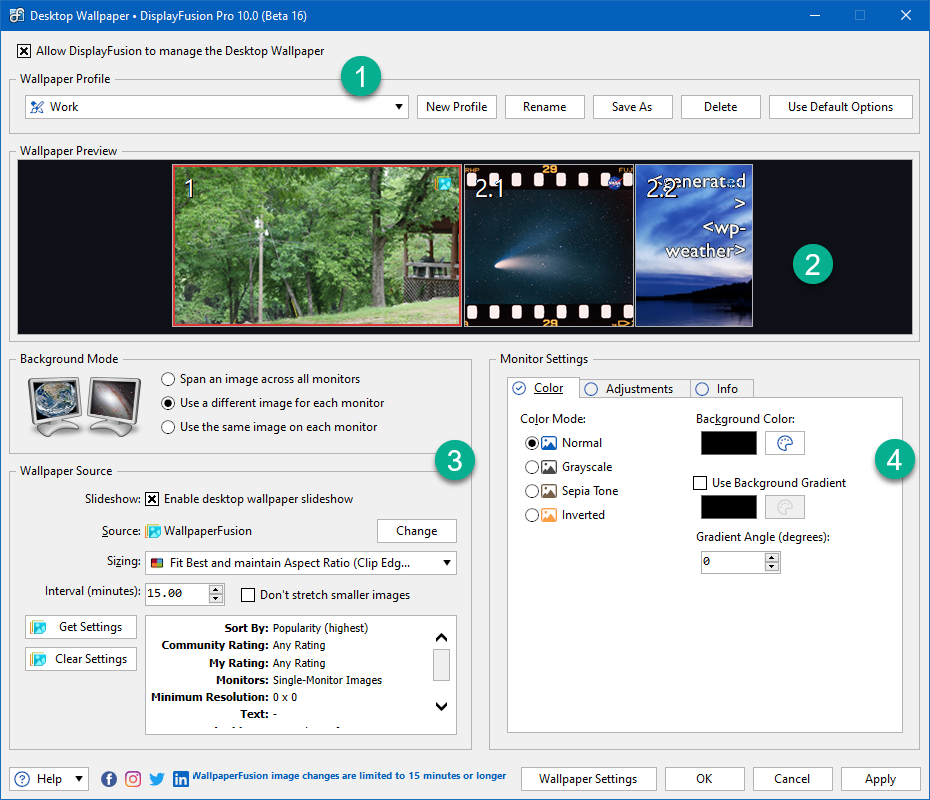This screenshot has width=930, height=800.
Task: Click the WallpaperFusion badge on monitor 1 preview
Action: point(443,183)
